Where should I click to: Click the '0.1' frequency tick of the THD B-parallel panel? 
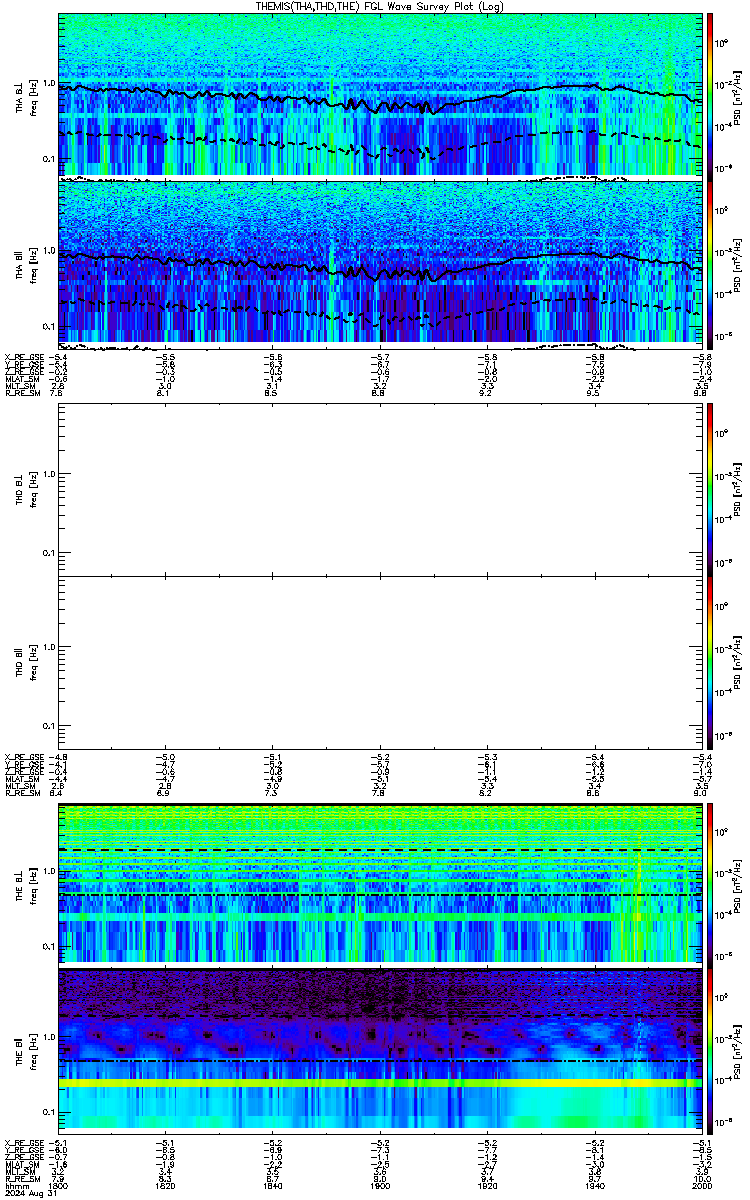click(47, 725)
